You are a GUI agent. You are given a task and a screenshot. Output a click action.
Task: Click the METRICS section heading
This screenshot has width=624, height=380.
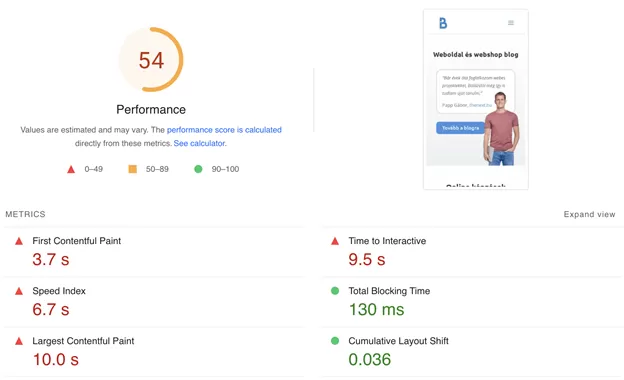25,214
